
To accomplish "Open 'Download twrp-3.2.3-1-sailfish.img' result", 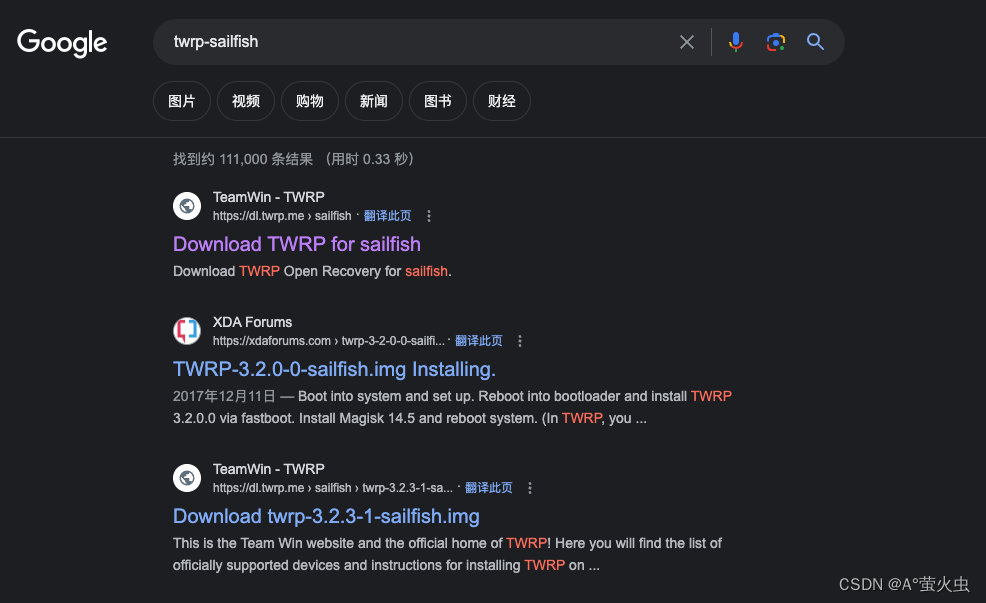I will coord(326,516).
